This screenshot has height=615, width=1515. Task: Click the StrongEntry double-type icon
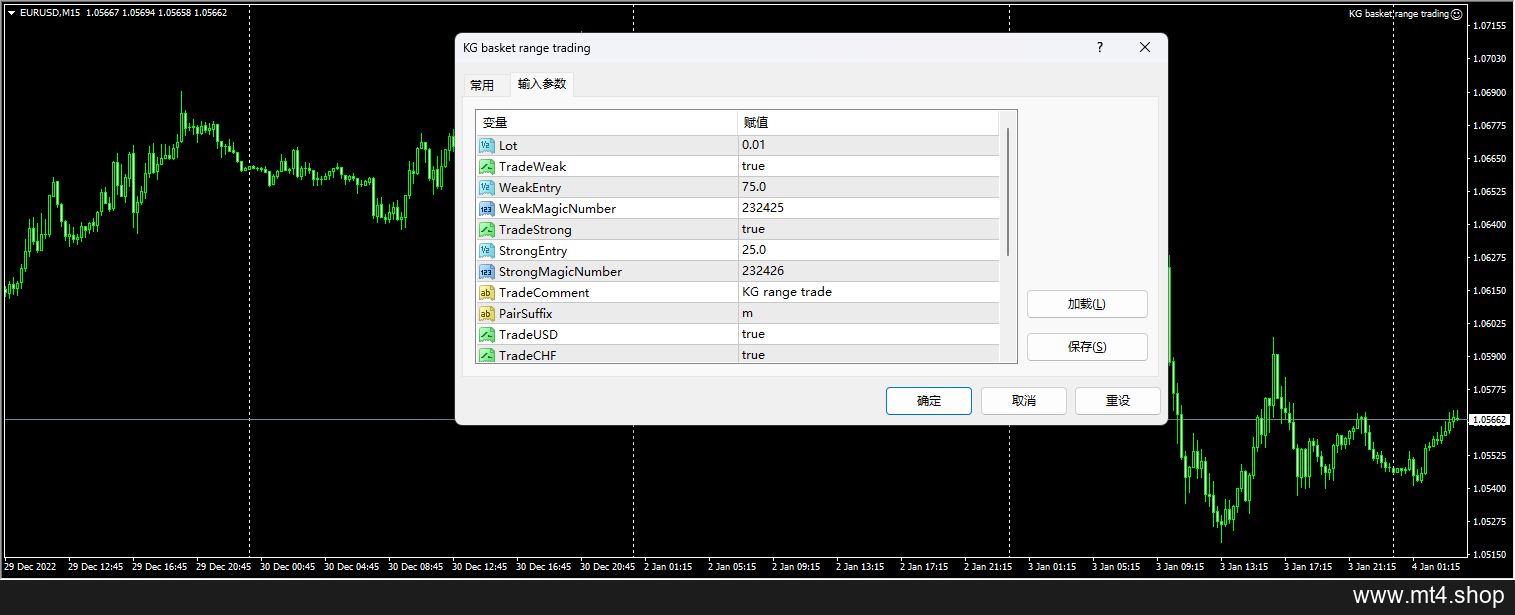pyautogui.click(x=487, y=251)
